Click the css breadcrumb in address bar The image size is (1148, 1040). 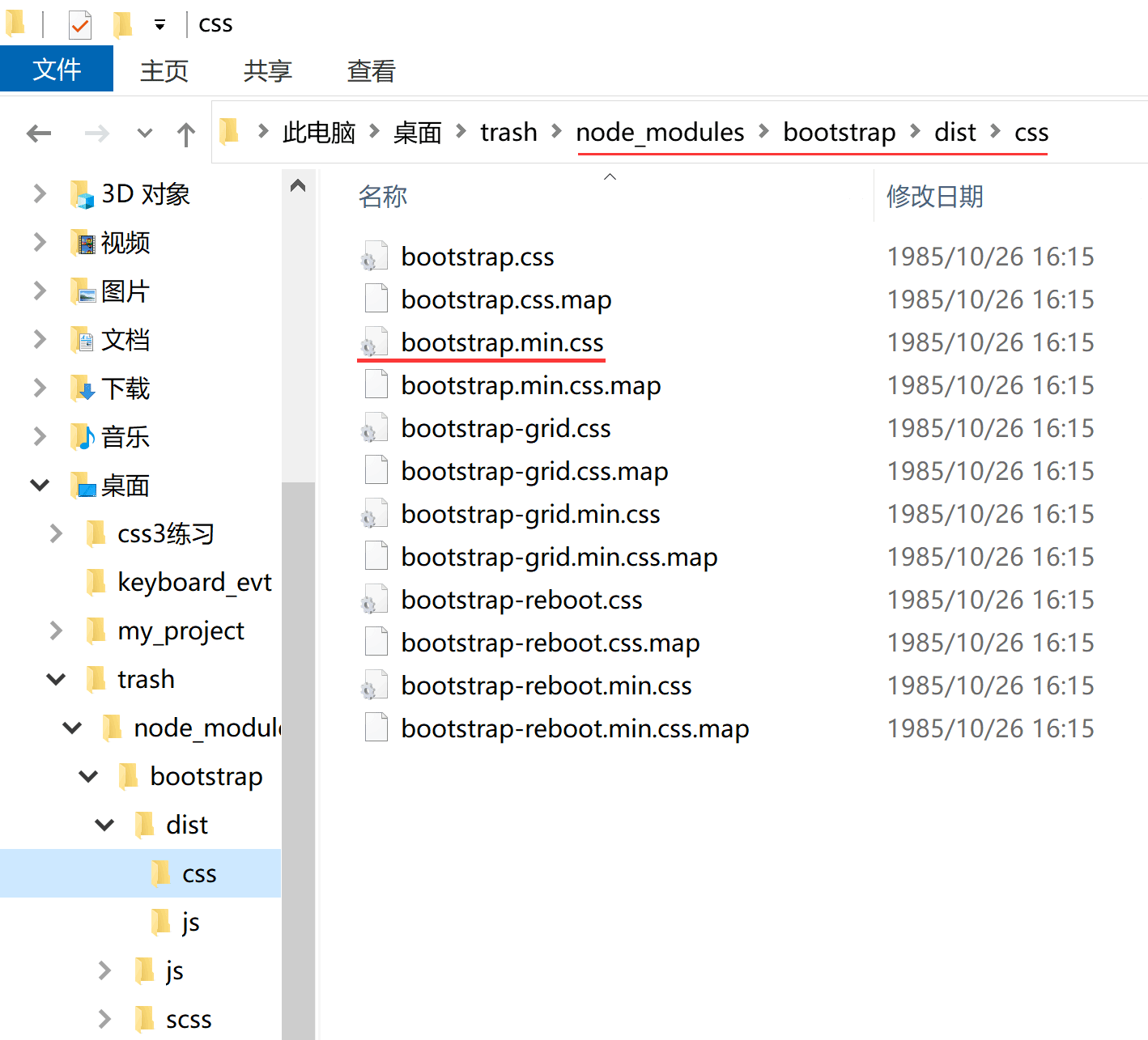1031,132
